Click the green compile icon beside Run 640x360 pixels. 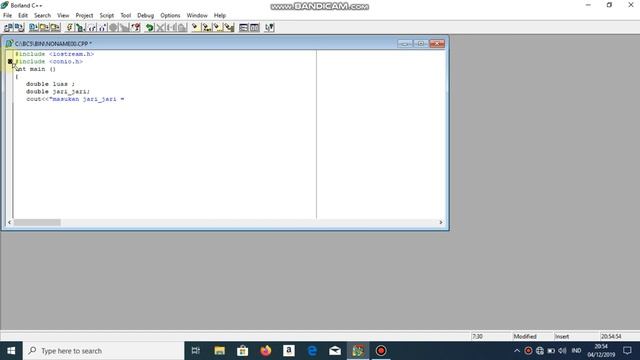click(x=80, y=27)
